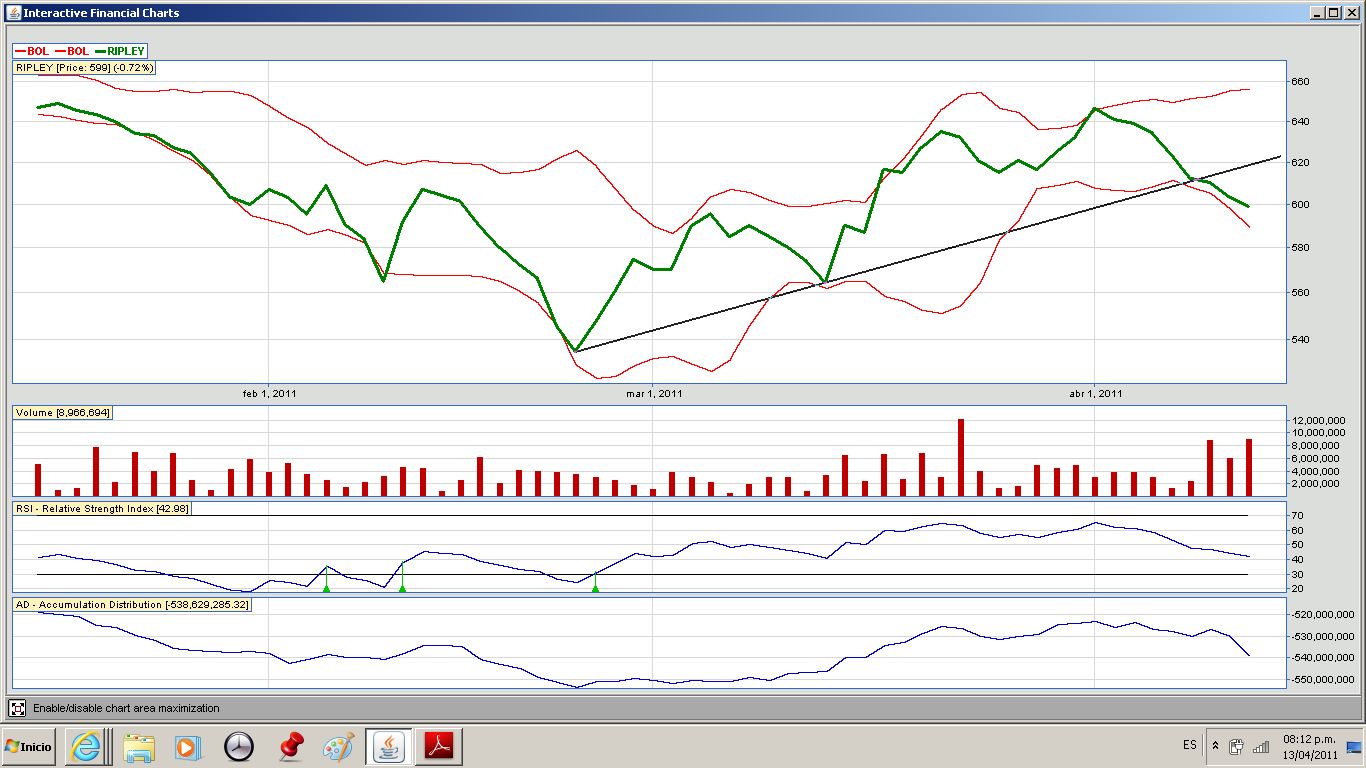The width and height of the screenshot is (1366, 768).
Task: Open Windows Media Player from taskbar
Action: (186, 747)
